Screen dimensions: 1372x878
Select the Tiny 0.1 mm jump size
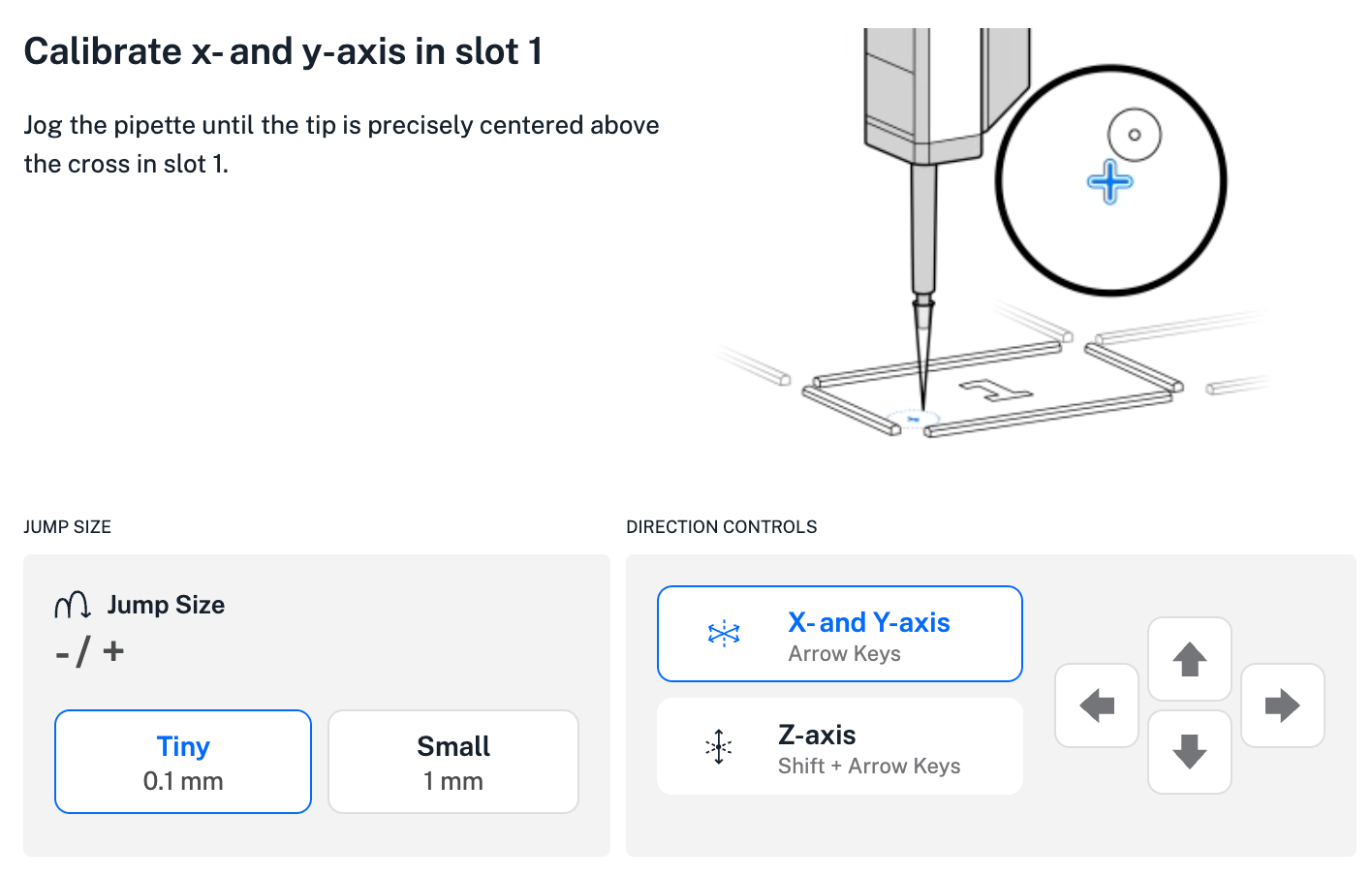click(x=182, y=761)
